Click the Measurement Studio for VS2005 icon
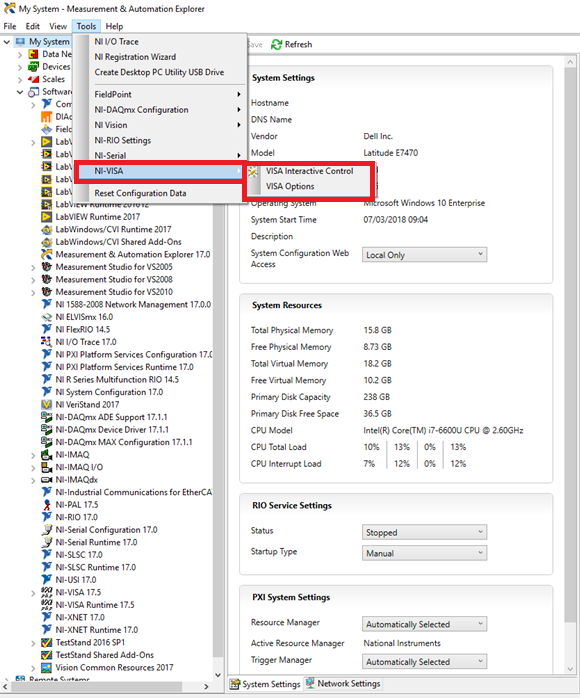The image size is (580, 698). click(x=46, y=267)
